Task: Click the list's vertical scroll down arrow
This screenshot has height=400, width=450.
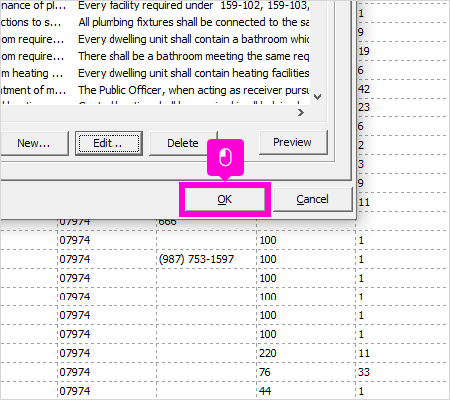Action: (318, 97)
